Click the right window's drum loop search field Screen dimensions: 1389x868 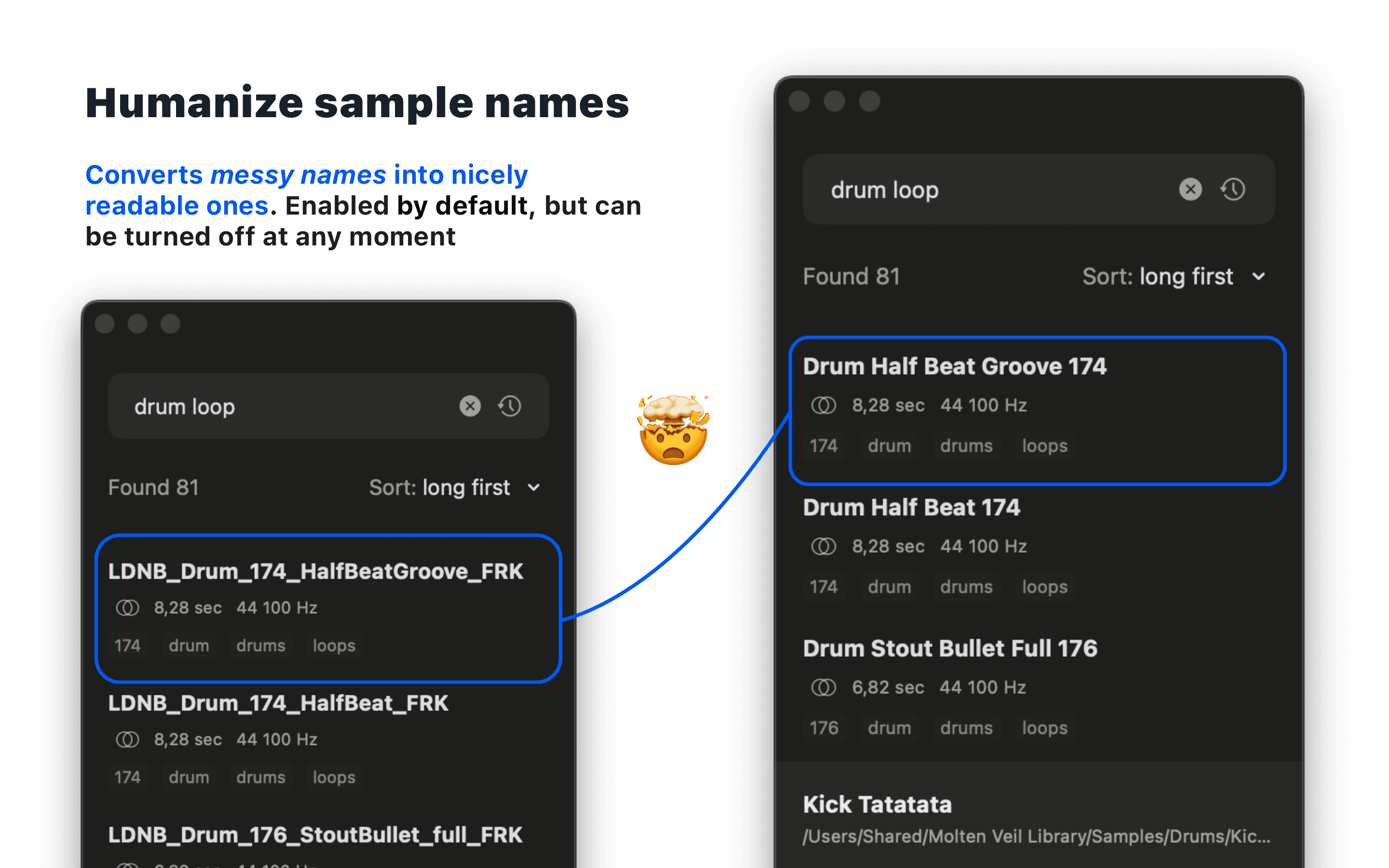click(x=976, y=190)
